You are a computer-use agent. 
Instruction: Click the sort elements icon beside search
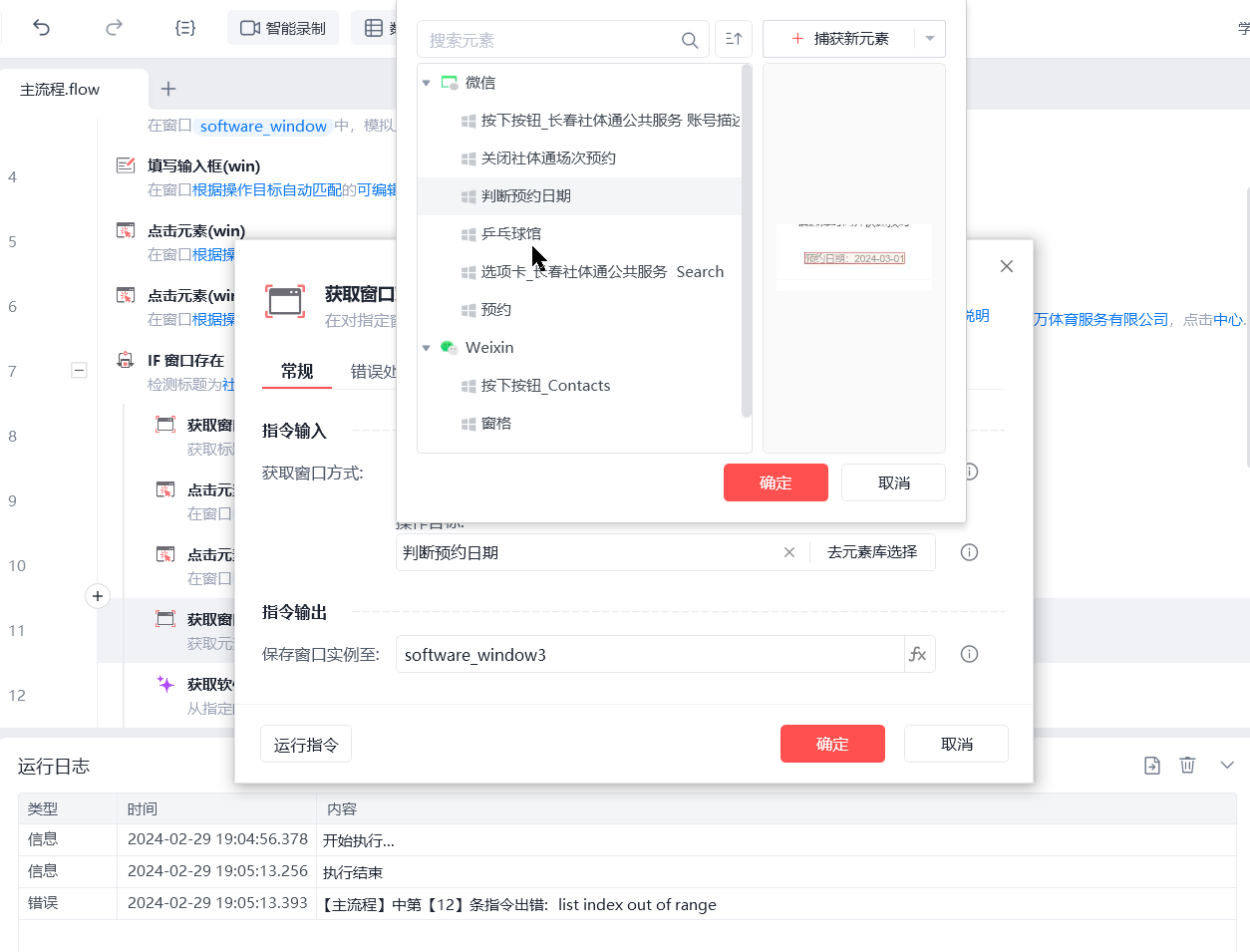tap(734, 39)
